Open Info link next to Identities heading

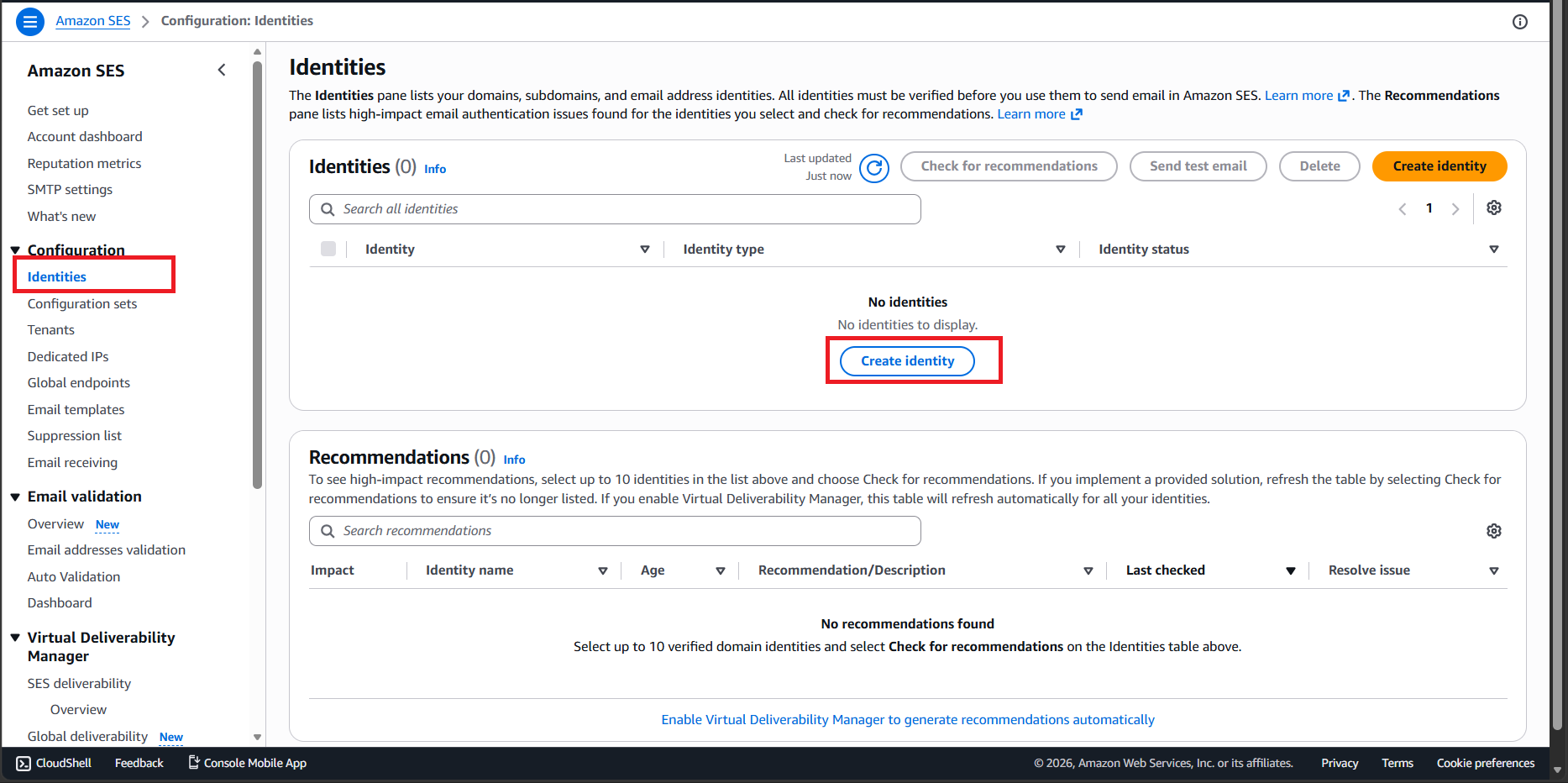(x=435, y=169)
